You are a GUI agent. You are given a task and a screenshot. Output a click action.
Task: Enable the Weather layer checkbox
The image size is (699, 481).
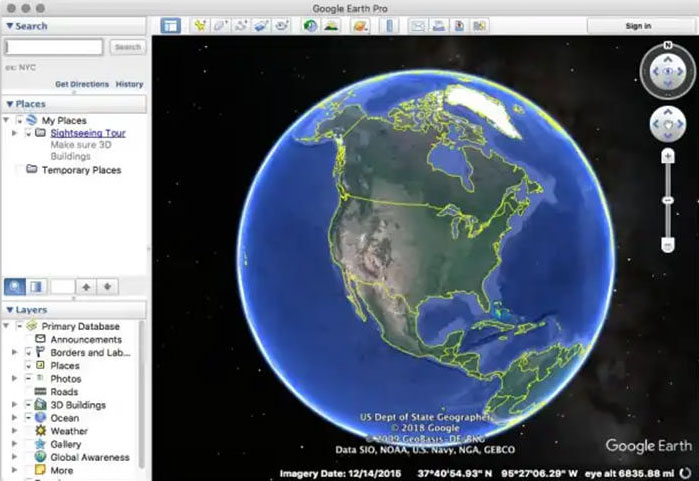tap(29, 431)
